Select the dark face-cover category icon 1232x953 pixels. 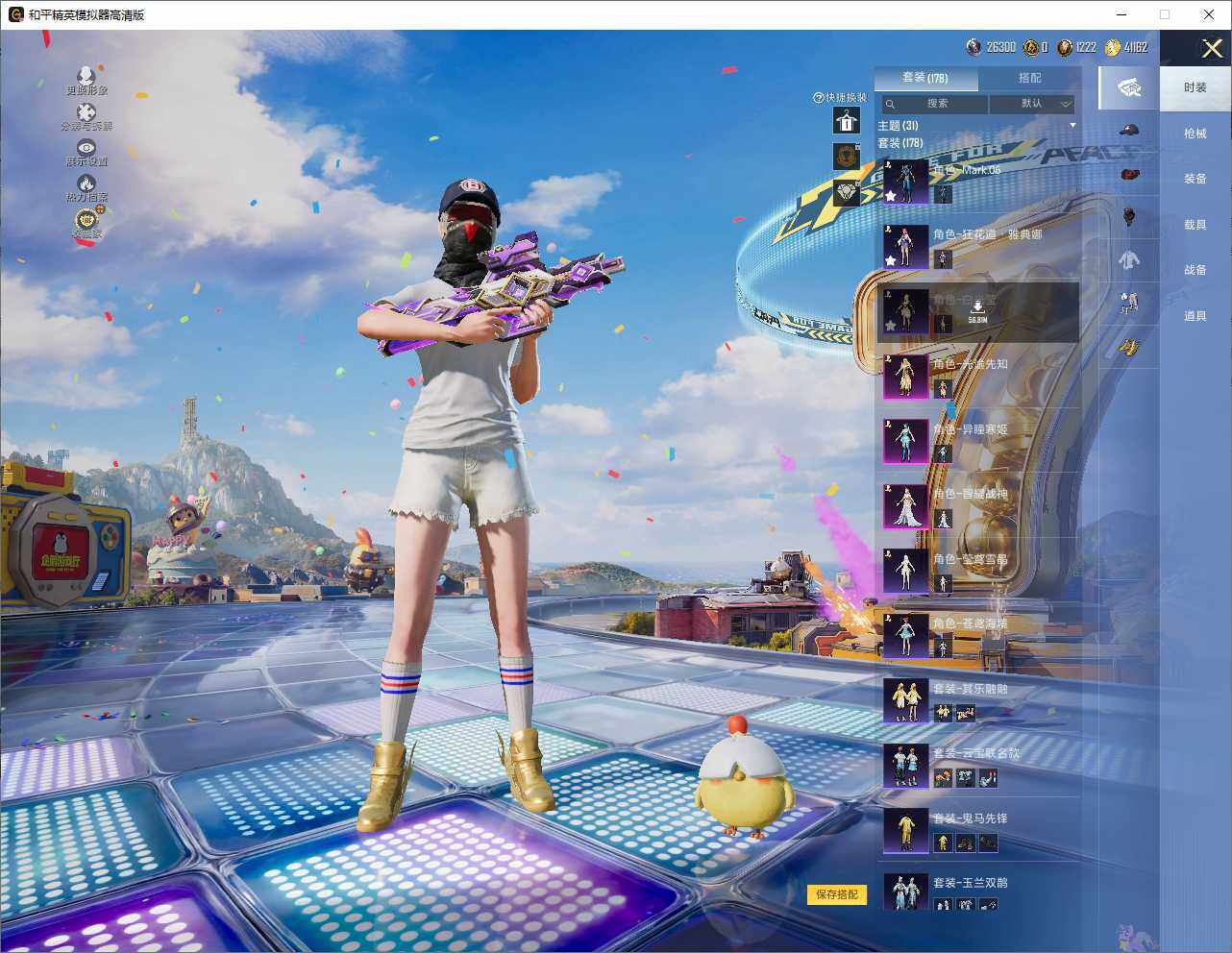coord(1129,217)
